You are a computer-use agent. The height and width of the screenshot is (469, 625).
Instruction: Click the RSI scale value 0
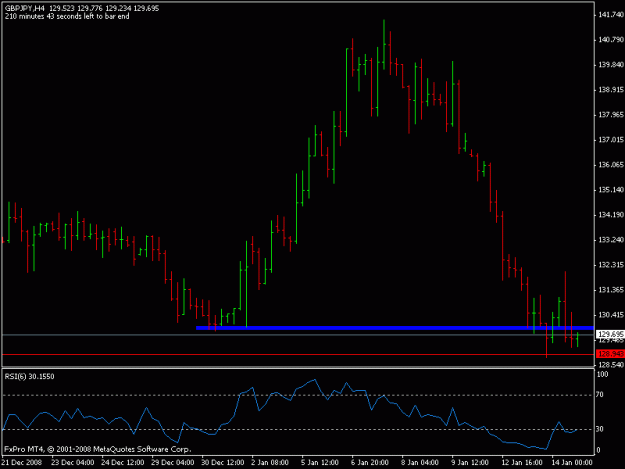(598, 451)
